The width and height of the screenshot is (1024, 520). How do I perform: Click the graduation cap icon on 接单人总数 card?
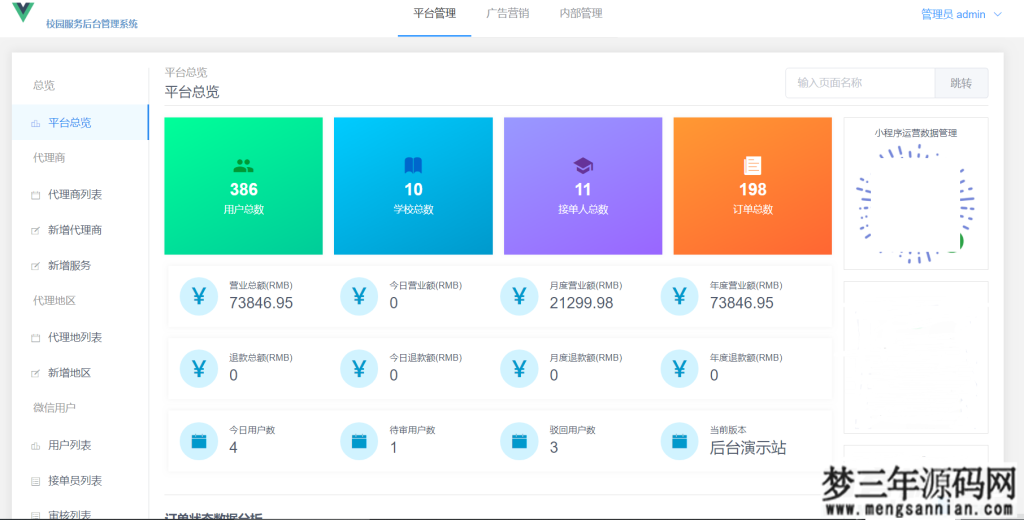(583, 166)
